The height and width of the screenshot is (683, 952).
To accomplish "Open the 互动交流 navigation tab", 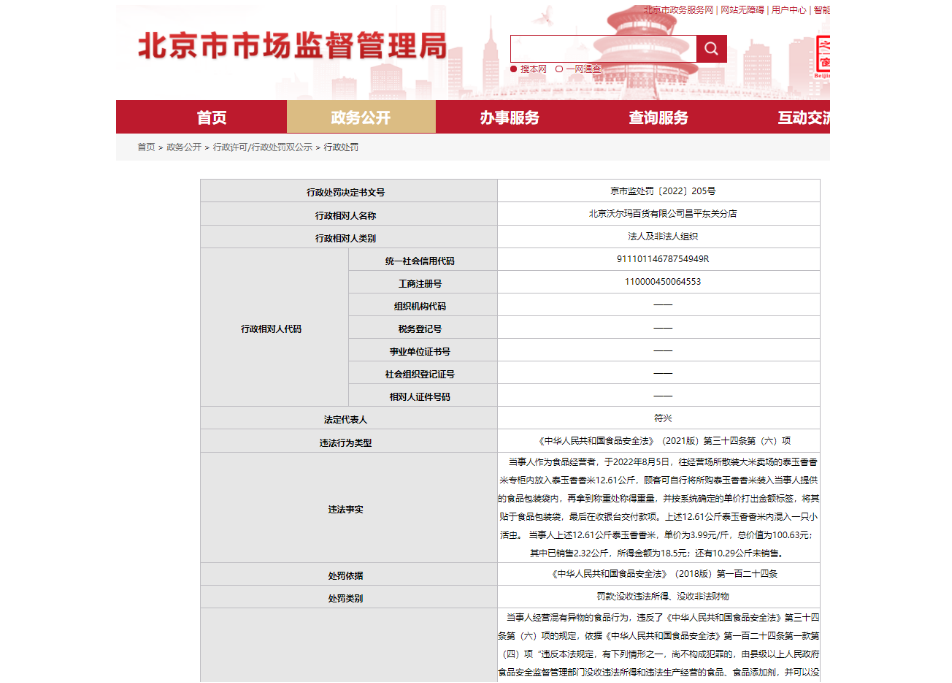I will click(803, 117).
